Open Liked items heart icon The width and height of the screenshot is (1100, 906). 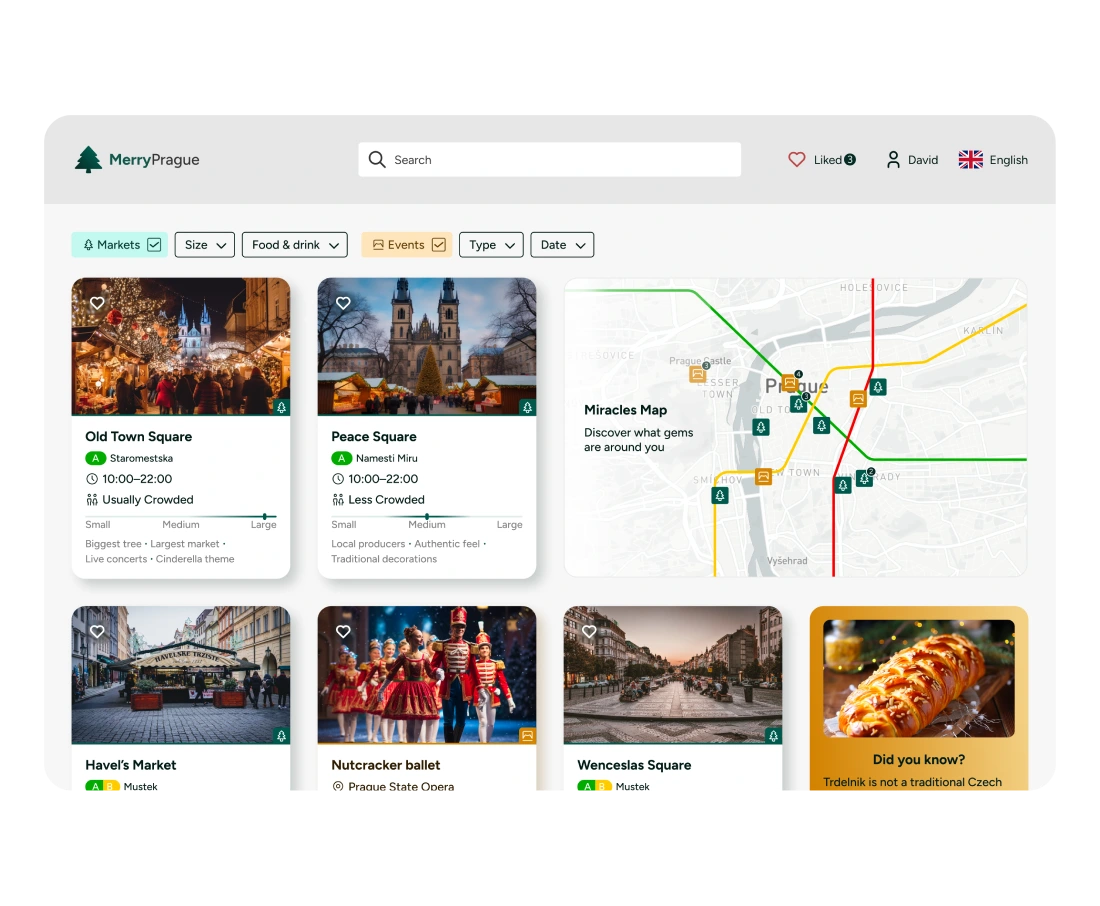[x=796, y=160]
